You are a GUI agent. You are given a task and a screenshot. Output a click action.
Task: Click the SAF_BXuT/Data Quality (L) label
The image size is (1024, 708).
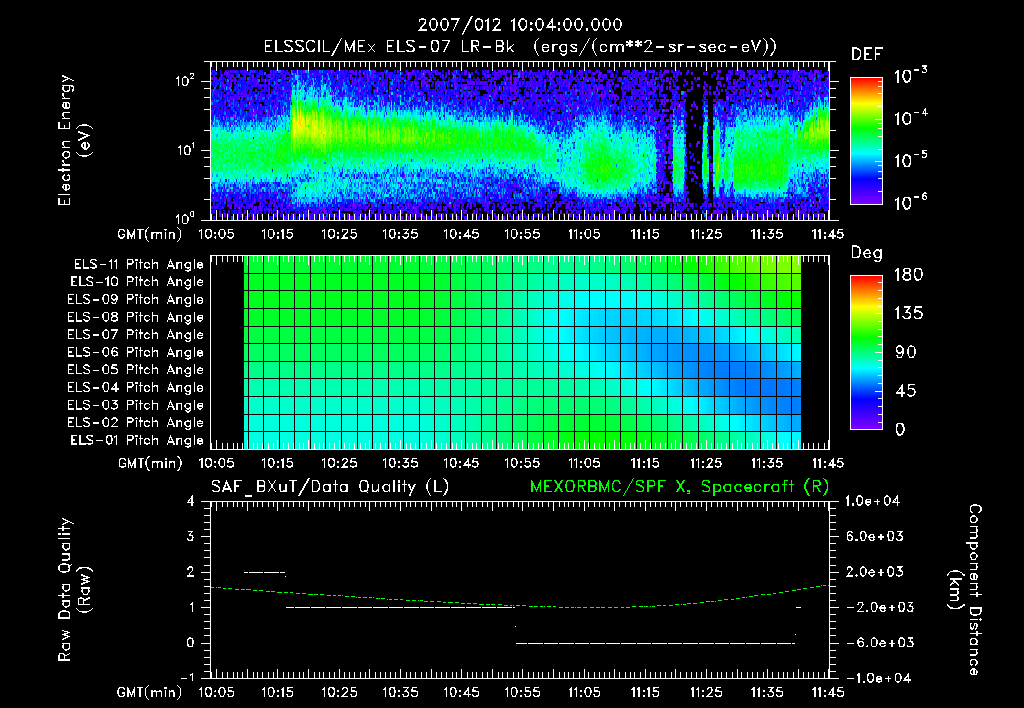tap(330, 487)
